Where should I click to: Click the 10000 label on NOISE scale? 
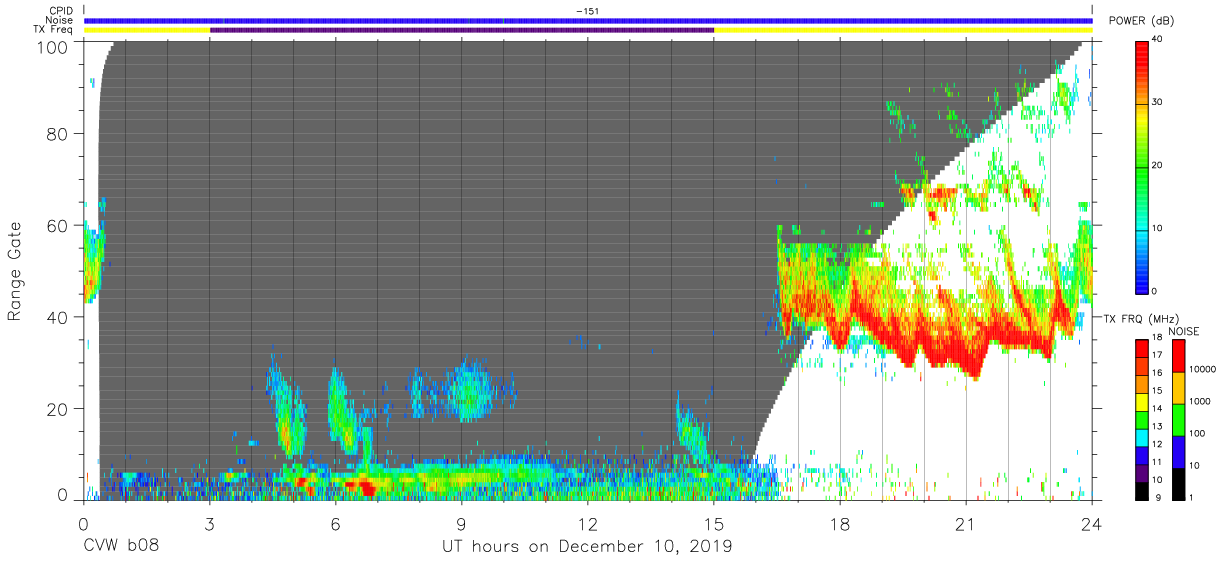tap(1203, 369)
